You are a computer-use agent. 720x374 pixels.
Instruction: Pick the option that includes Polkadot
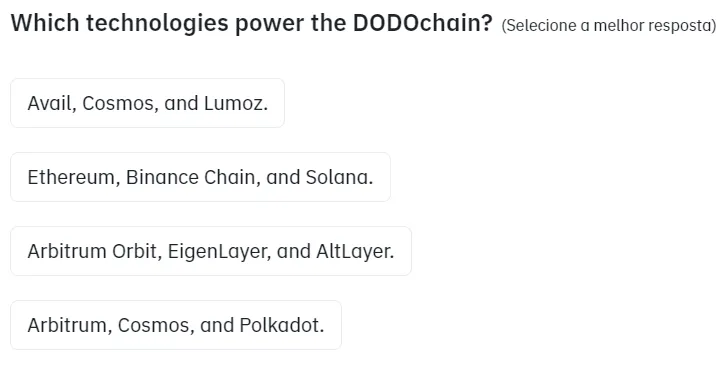pos(176,325)
